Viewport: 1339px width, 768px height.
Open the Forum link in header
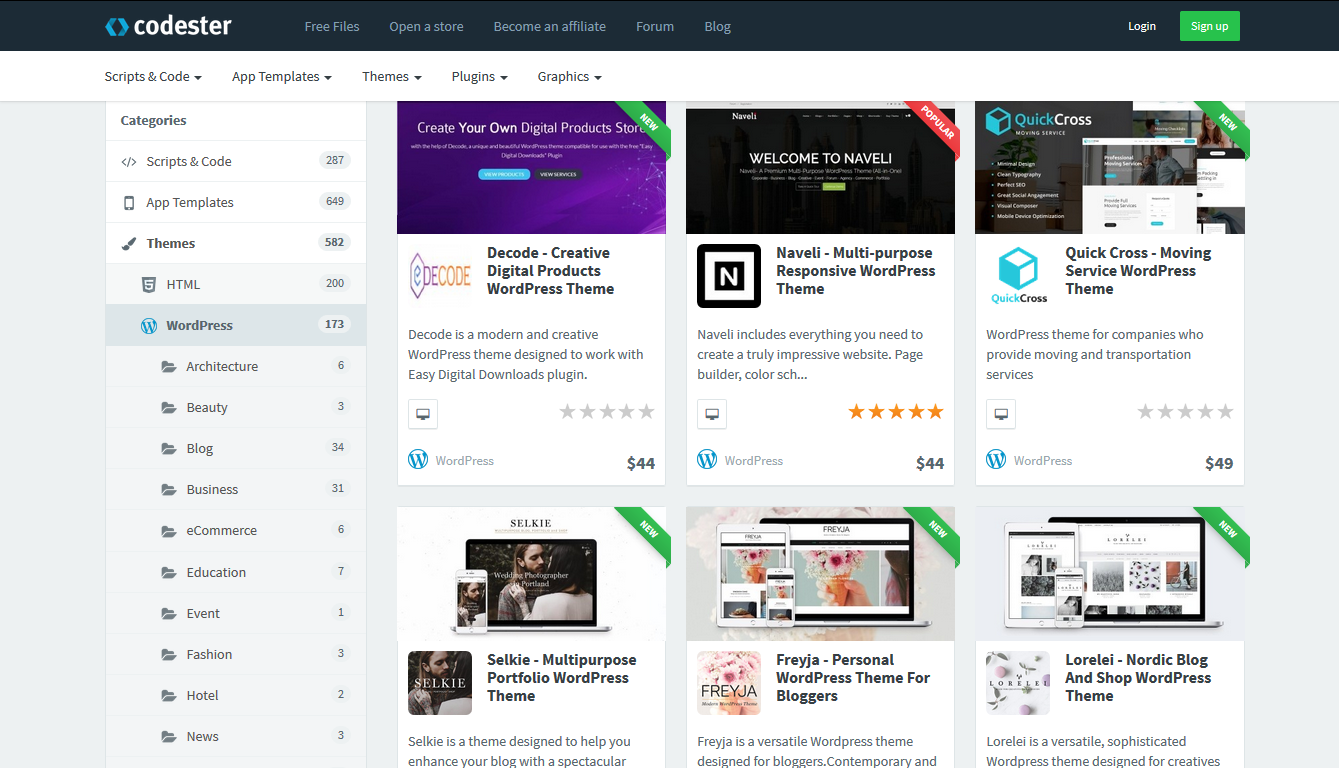[655, 26]
